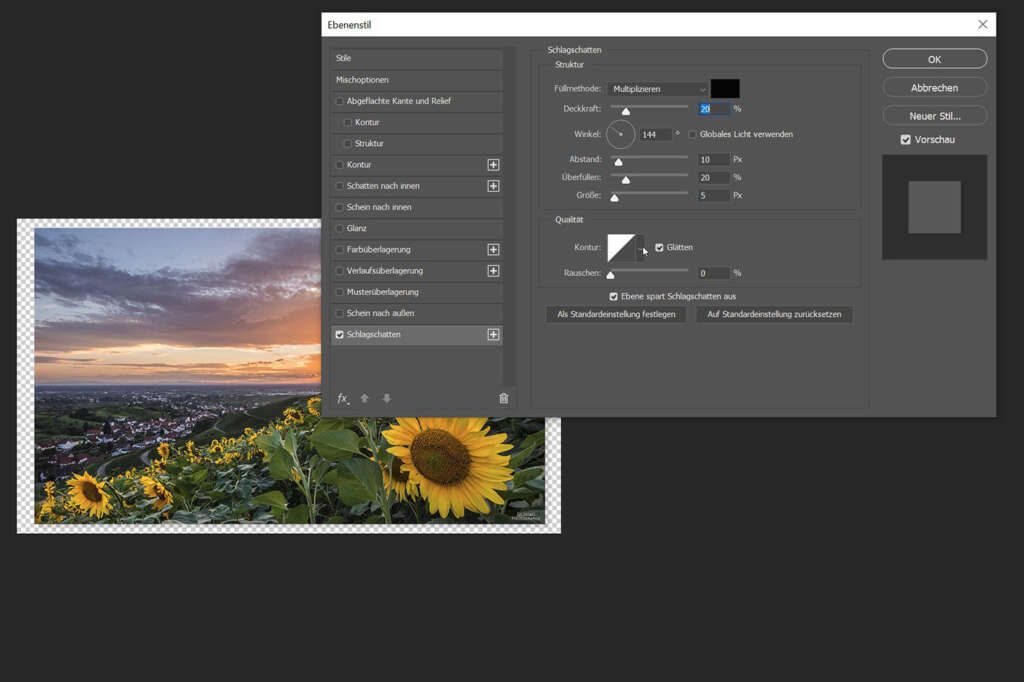The image size is (1024, 682).
Task: Click the move effect down arrow
Action: click(x=387, y=398)
